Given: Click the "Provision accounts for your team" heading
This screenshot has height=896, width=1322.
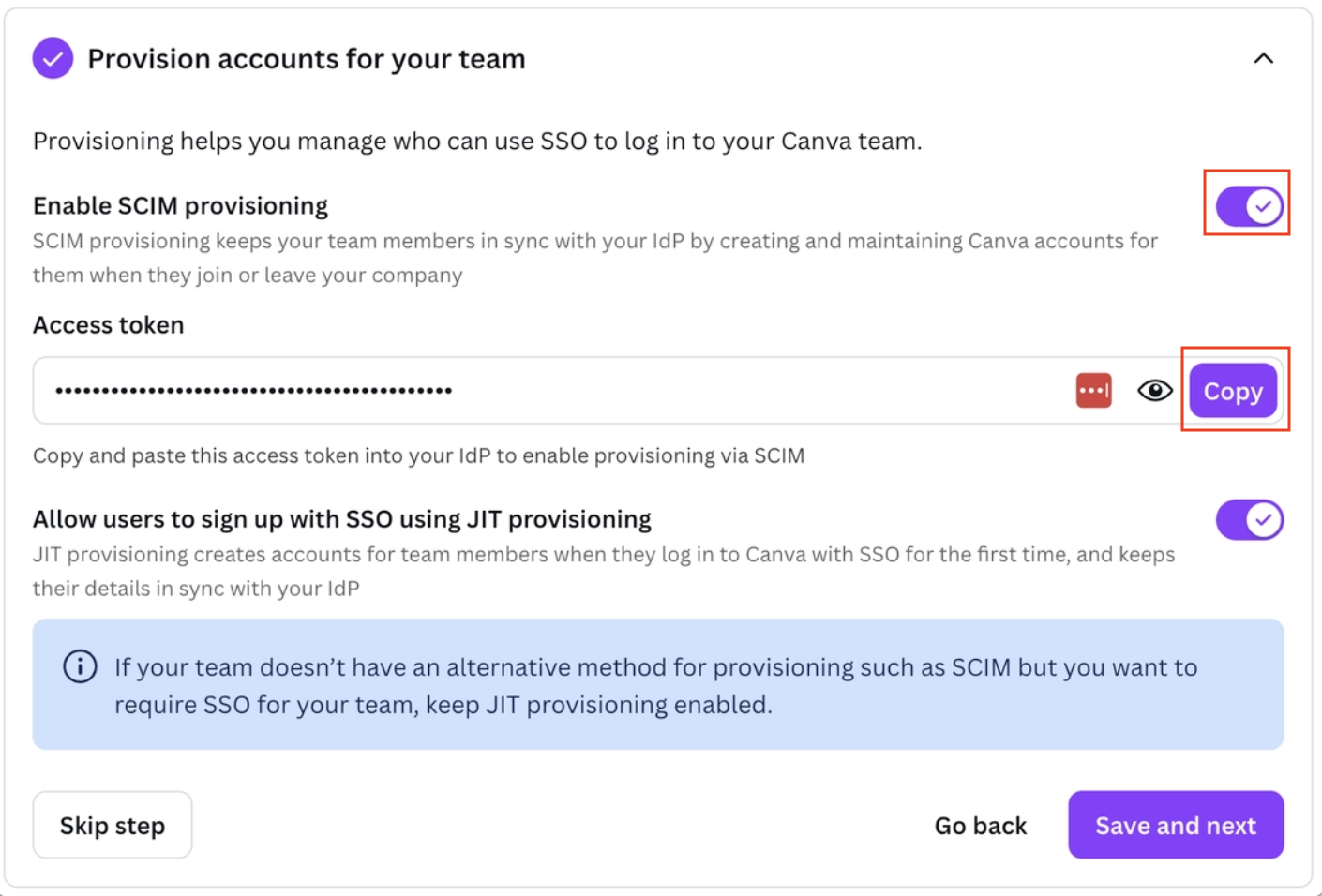Looking at the screenshot, I should 307,59.
